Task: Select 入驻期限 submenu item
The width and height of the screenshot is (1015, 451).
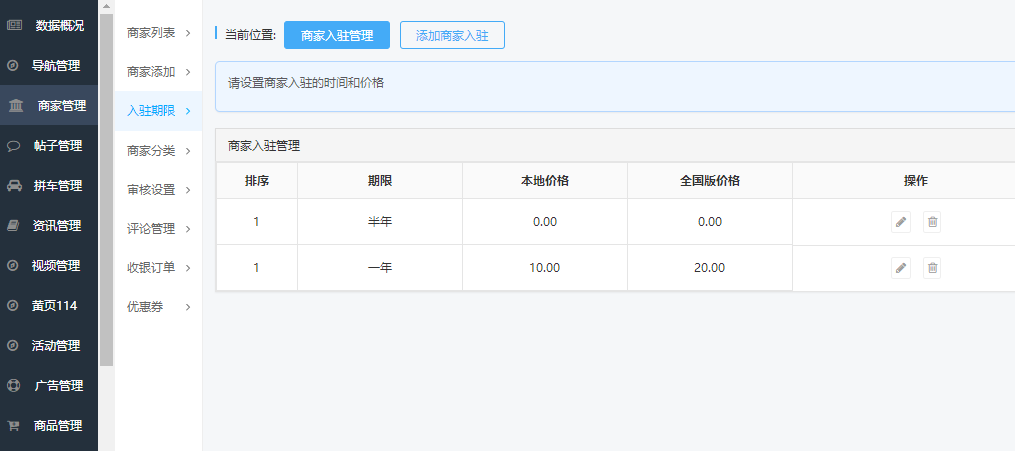Action: (159, 111)
